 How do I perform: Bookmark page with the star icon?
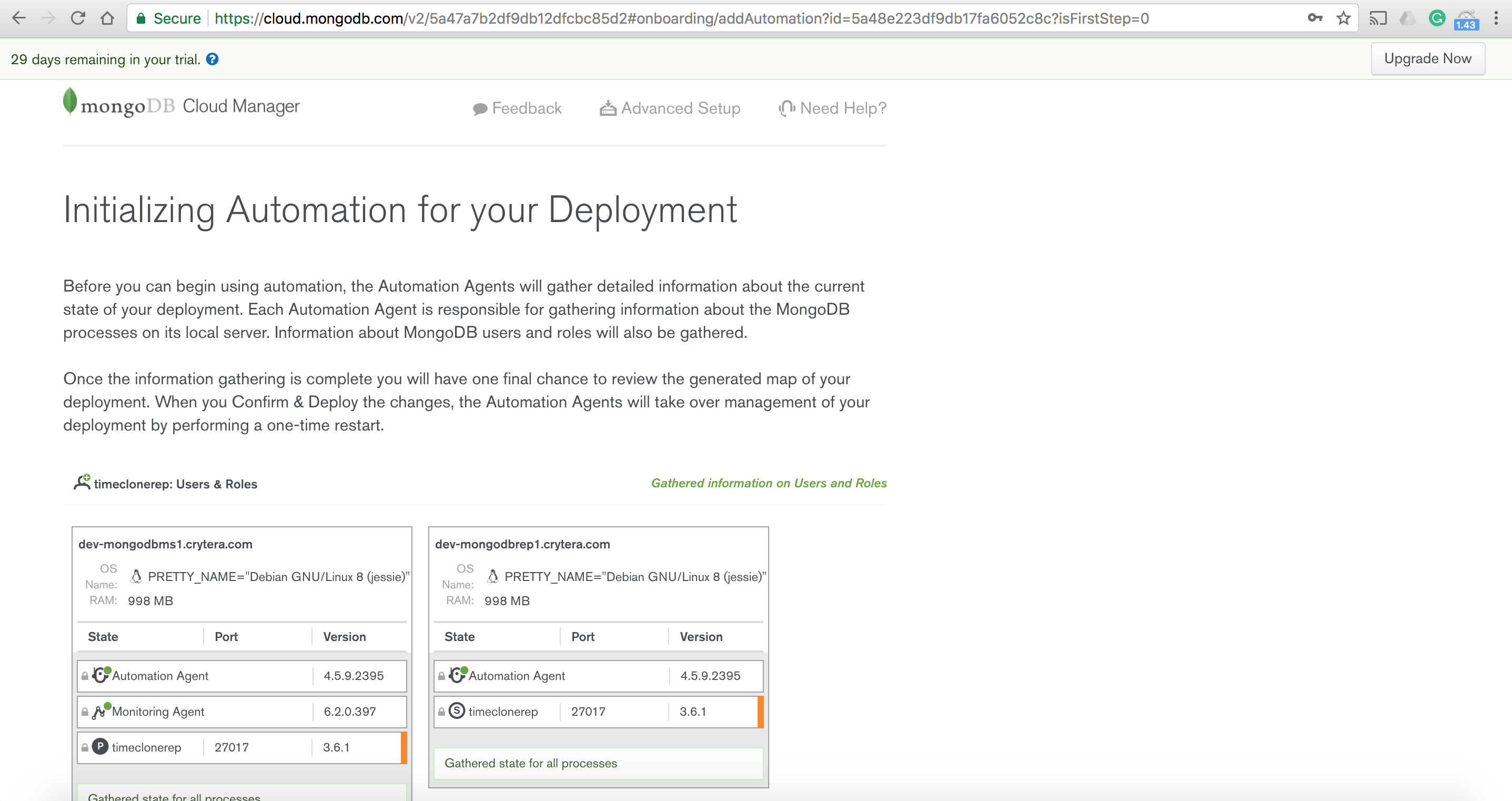(x=1344, y=18)
